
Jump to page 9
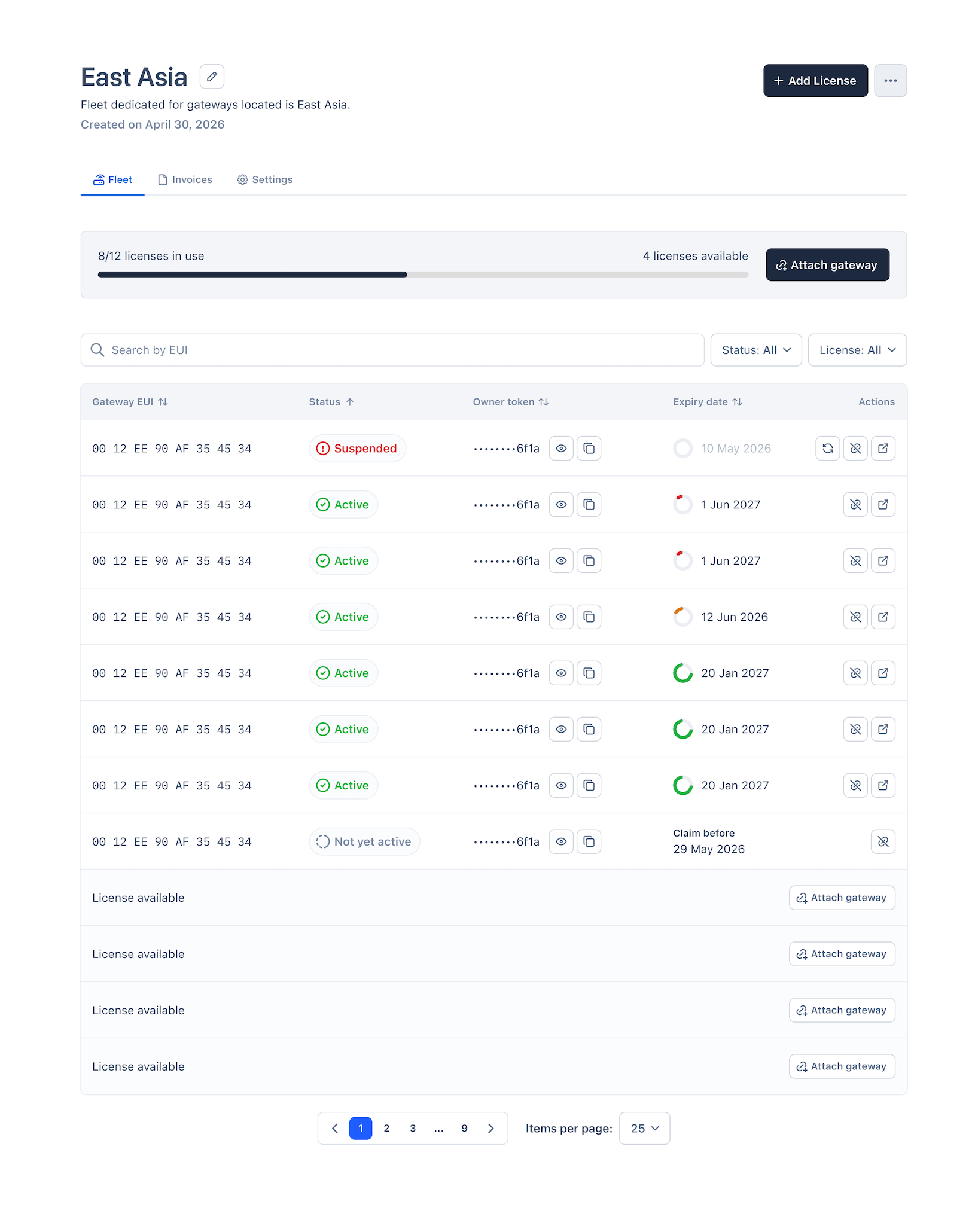(x=464, y=1129)
